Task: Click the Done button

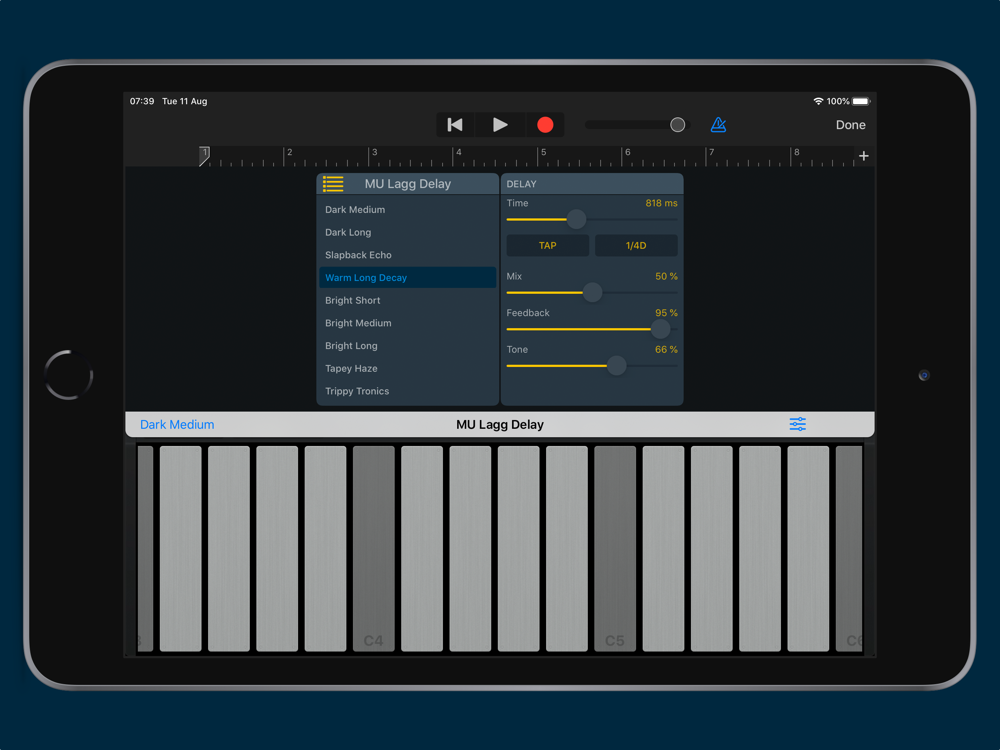Action: coord(850,125)
